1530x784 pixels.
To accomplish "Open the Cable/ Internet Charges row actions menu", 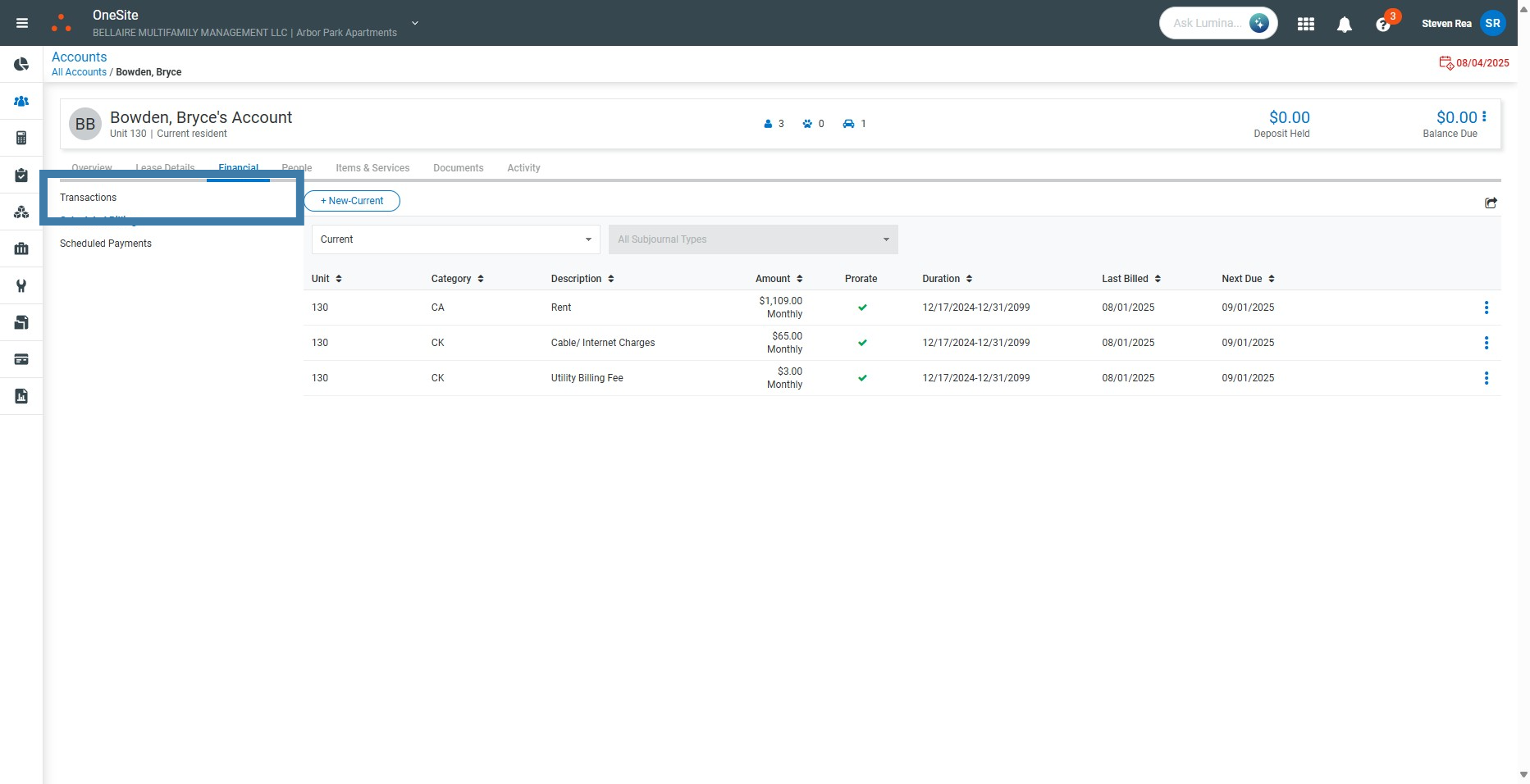I will [x=1486, y=343].
